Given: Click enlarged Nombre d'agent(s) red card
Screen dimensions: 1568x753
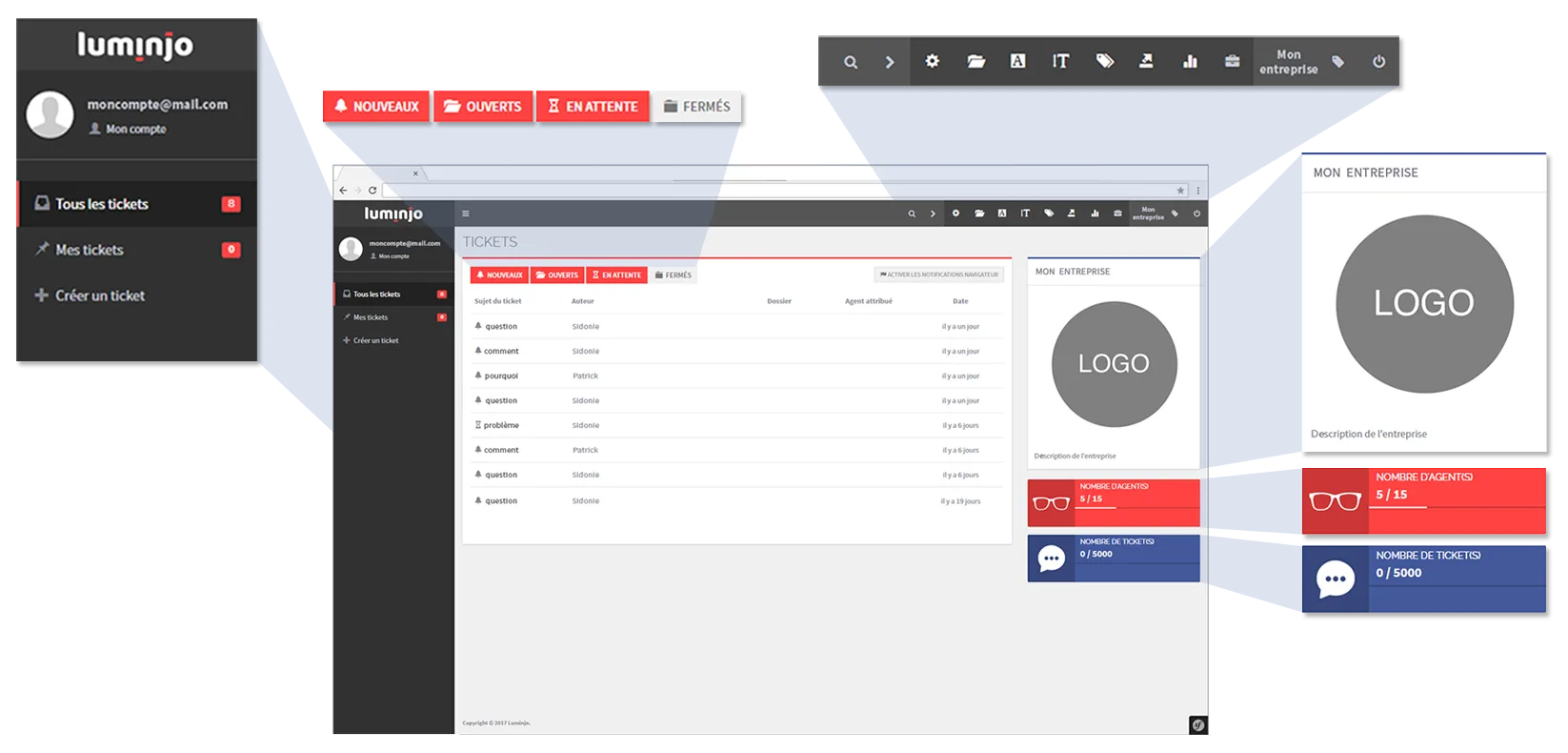Looking at the screenshot, I should 1424,501.
